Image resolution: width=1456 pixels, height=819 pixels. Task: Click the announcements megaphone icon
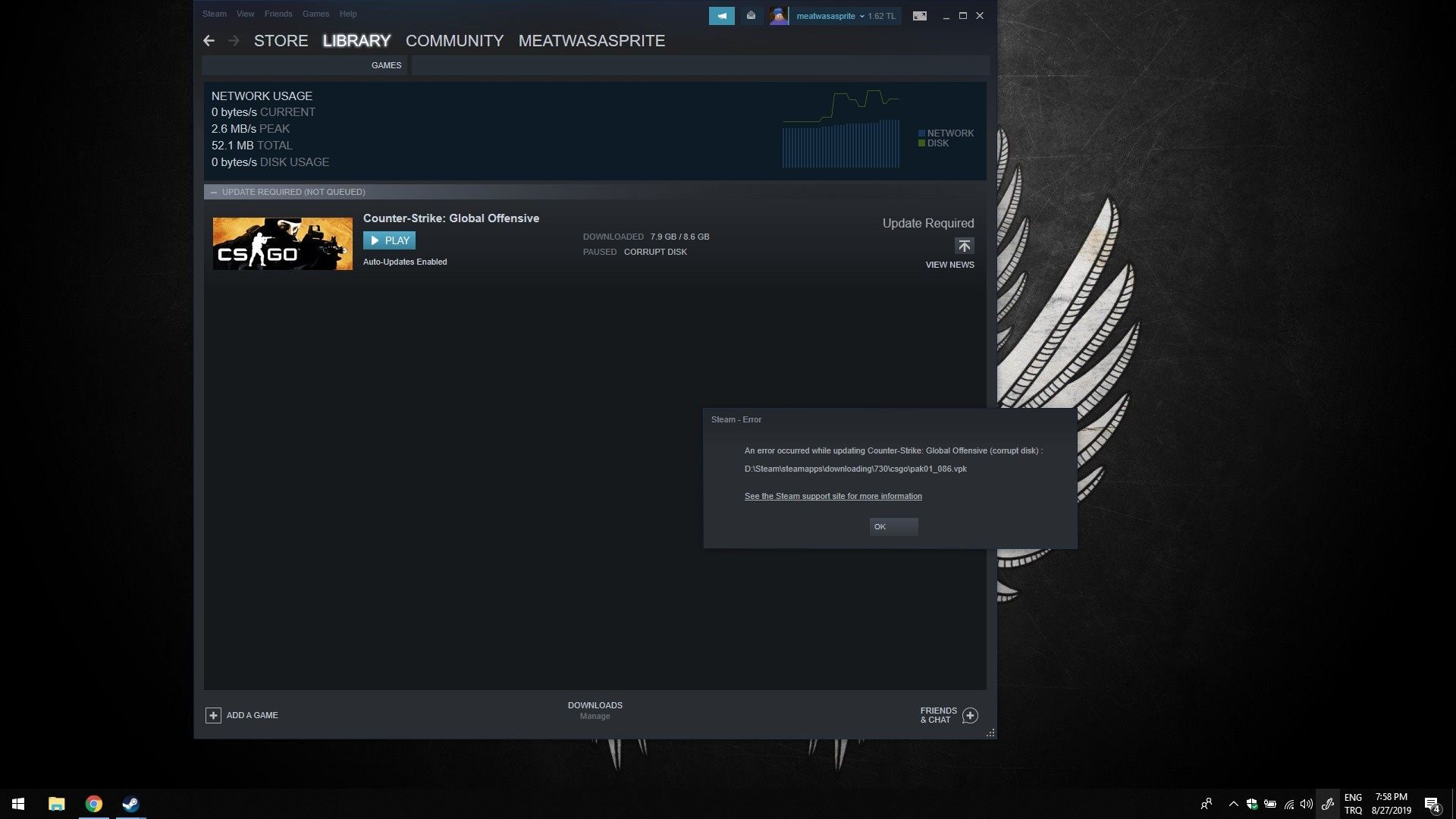721,16
